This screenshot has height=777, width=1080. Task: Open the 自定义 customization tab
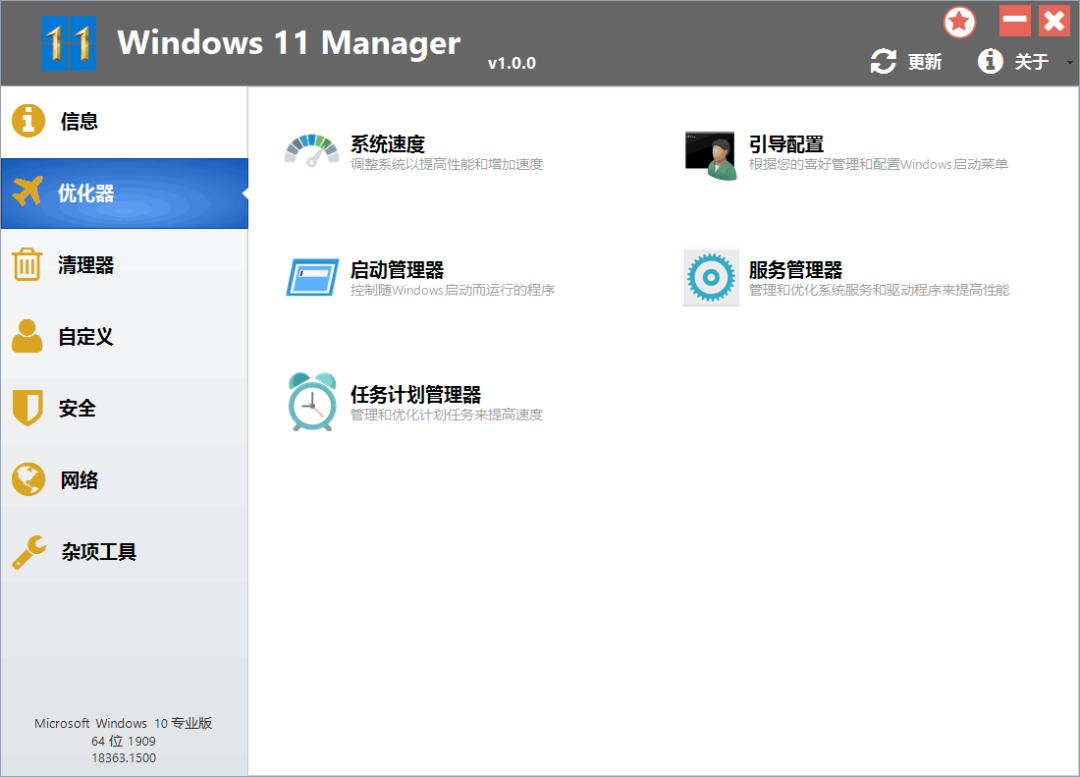(x=125, y=337)
